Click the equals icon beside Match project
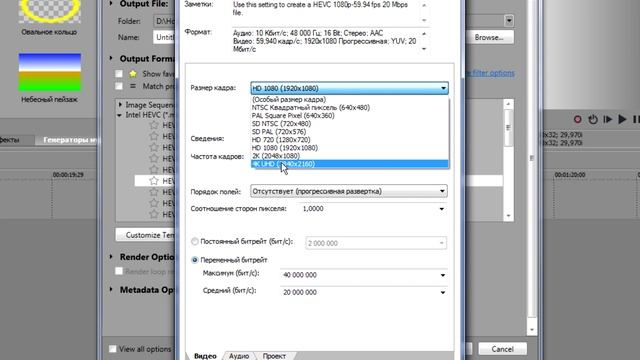The image size is (640, 360). [x=133, y=86]
